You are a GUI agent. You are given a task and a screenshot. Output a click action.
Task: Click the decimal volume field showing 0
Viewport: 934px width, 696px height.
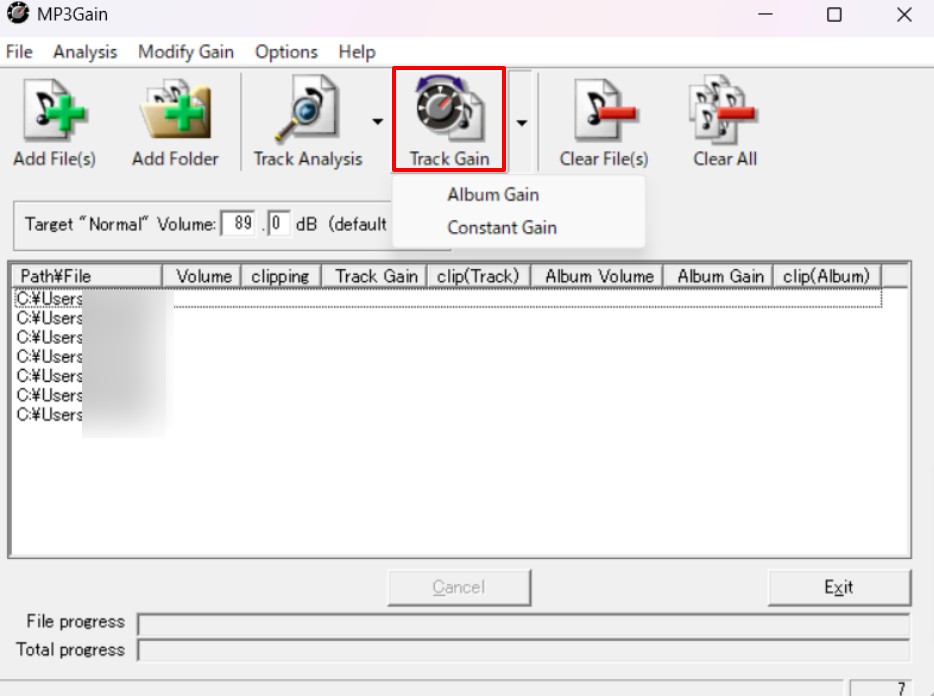pyautogui.click(x=279, y=223)
